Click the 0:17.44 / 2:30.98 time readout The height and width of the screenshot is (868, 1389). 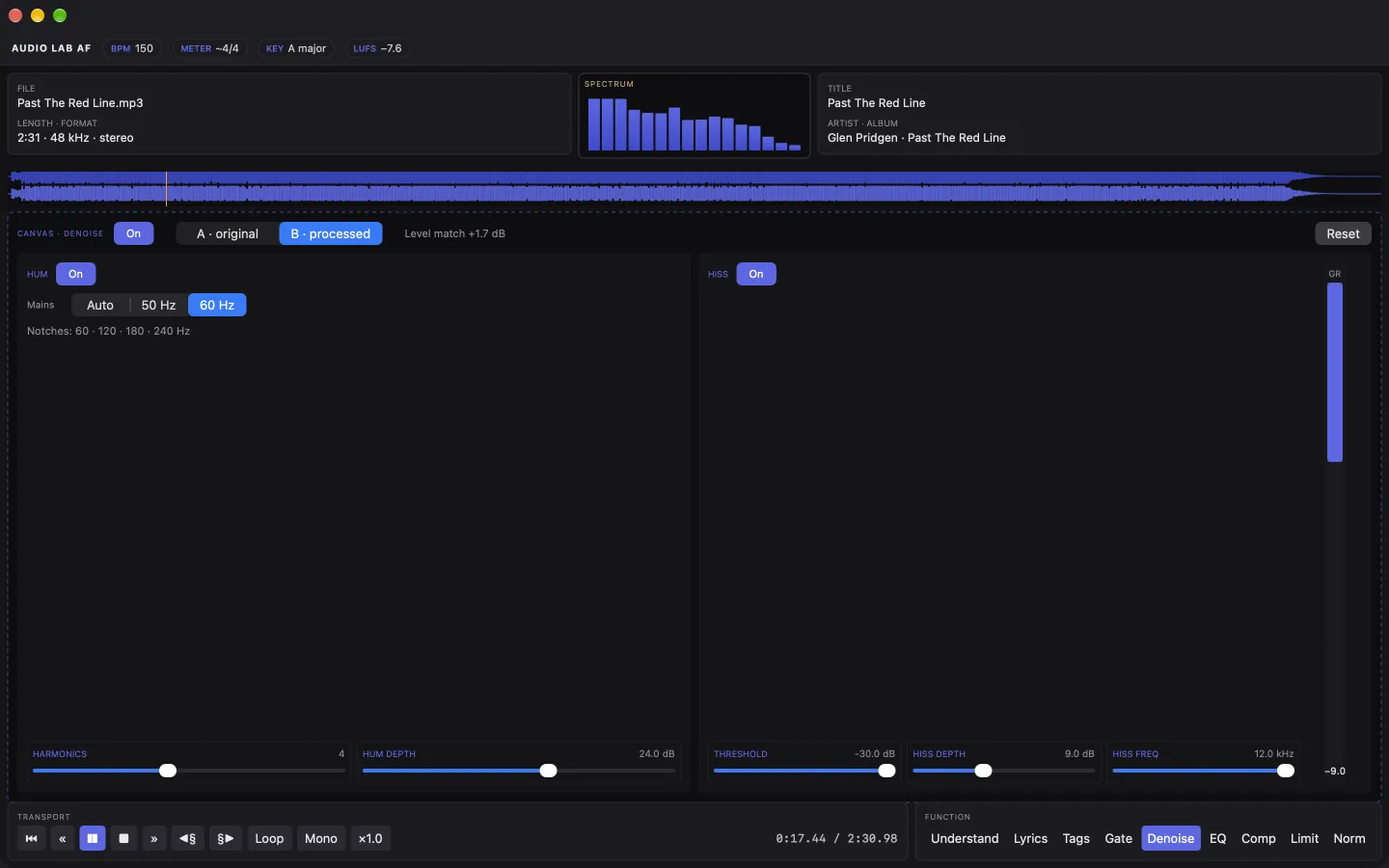point(836,838)
